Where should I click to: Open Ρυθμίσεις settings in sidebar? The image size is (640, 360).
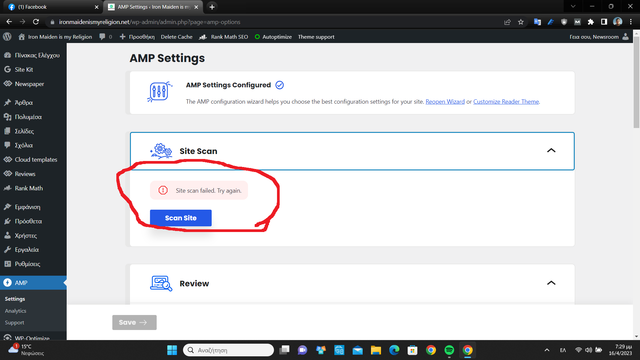(x=33, y=264)
